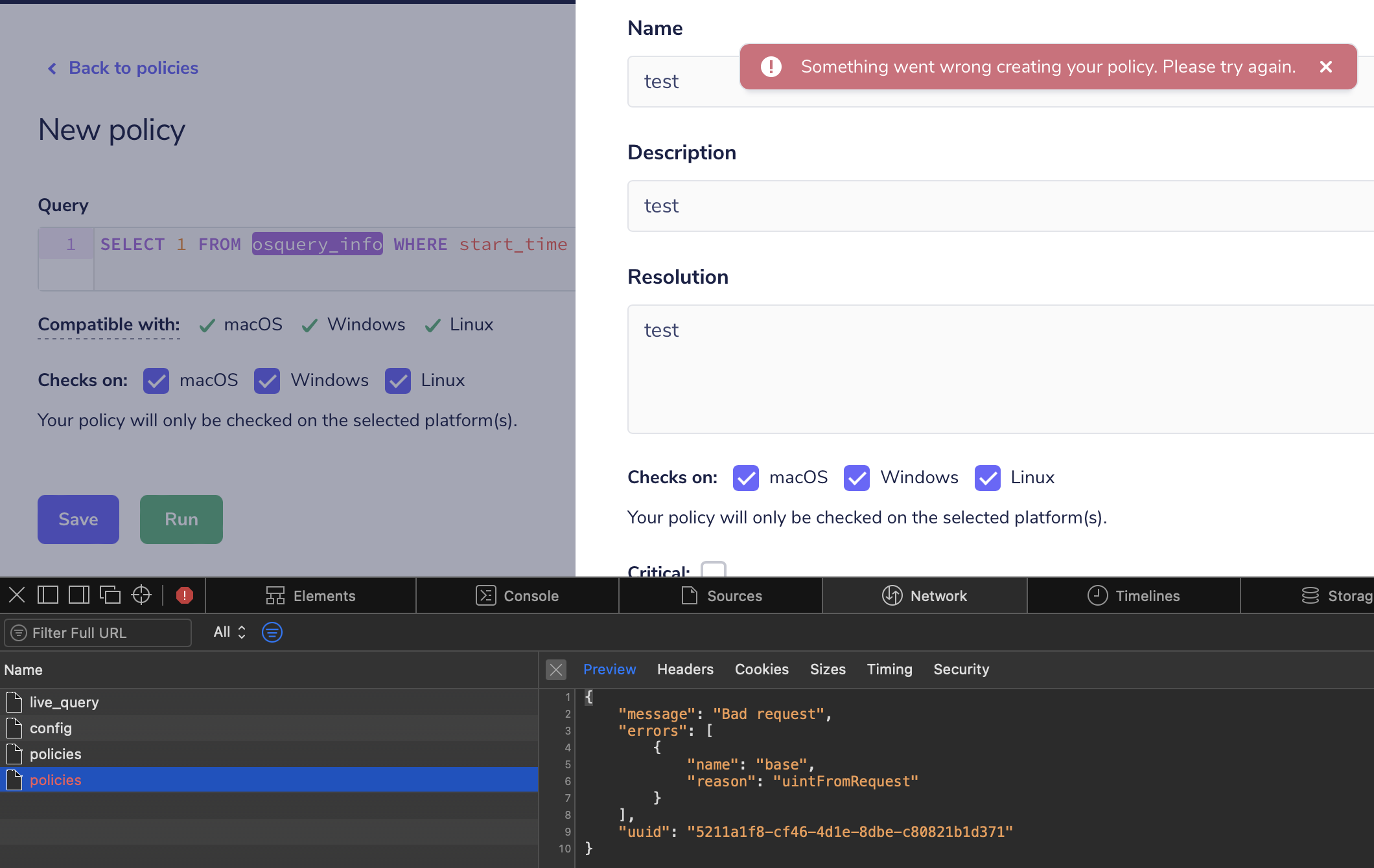This screenshot has width=1374, height=868.
Task: Toggle Windows checkbox on New policy page
Action: pos(267,381)
